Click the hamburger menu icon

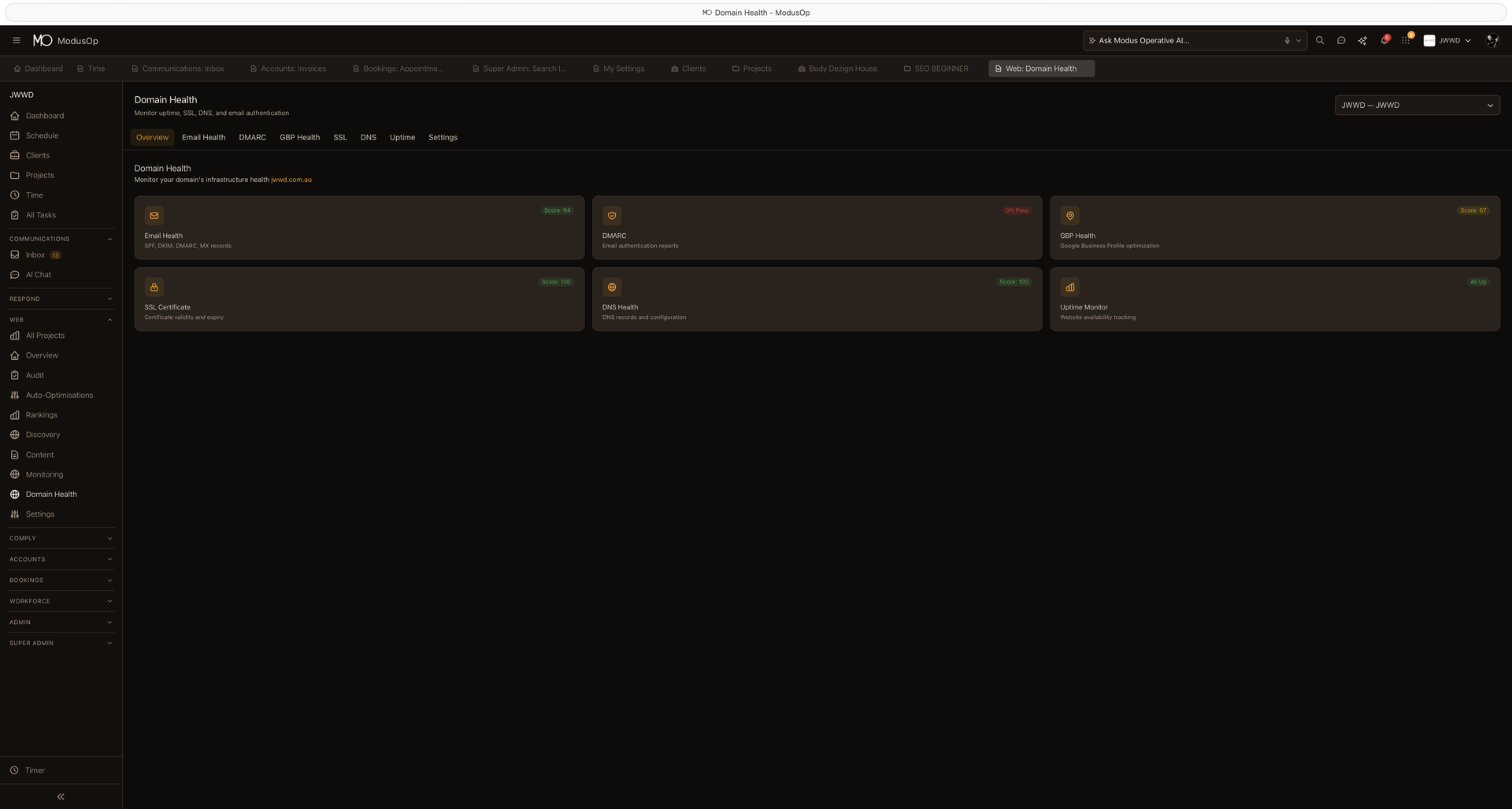pyautogui.click(x=17, y=40)
